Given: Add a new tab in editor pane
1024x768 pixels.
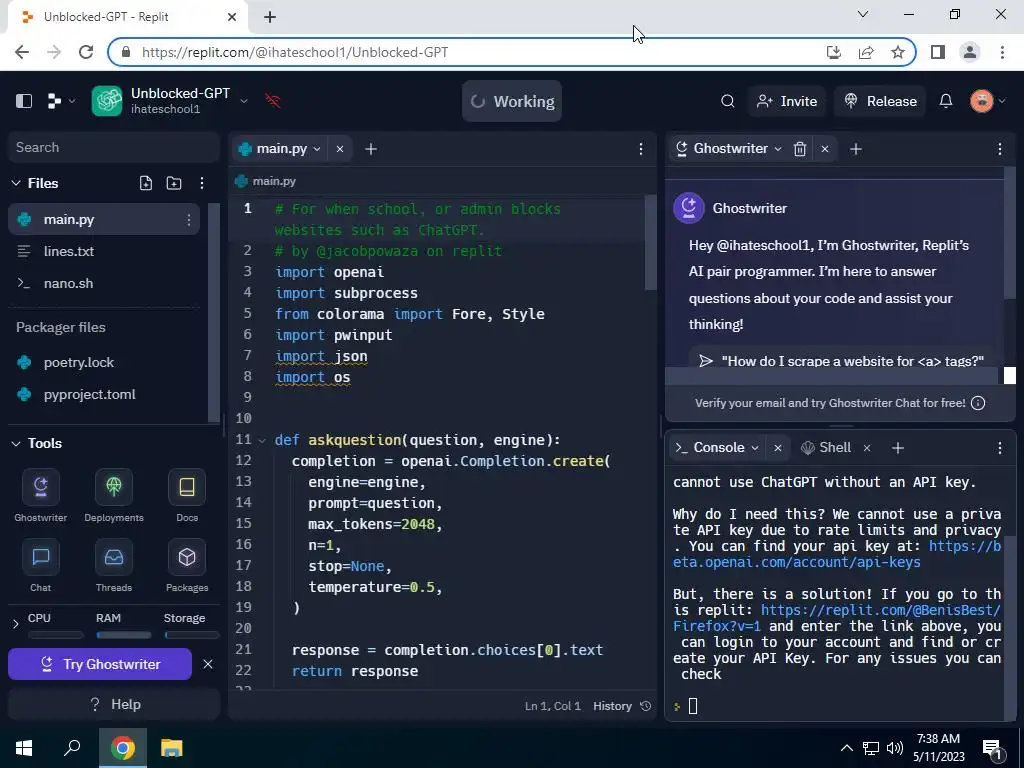Looking at the screenshot, I should click(371, 149).
